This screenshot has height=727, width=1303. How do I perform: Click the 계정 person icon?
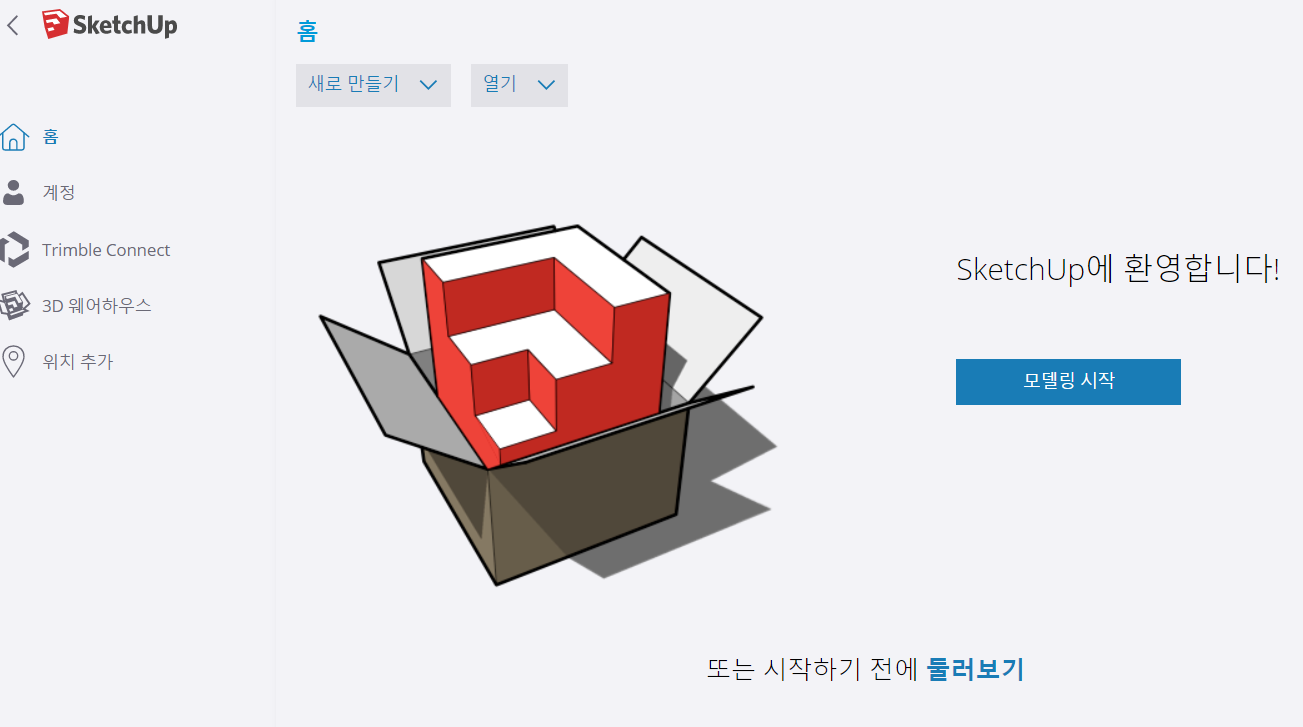pos(14,192)
